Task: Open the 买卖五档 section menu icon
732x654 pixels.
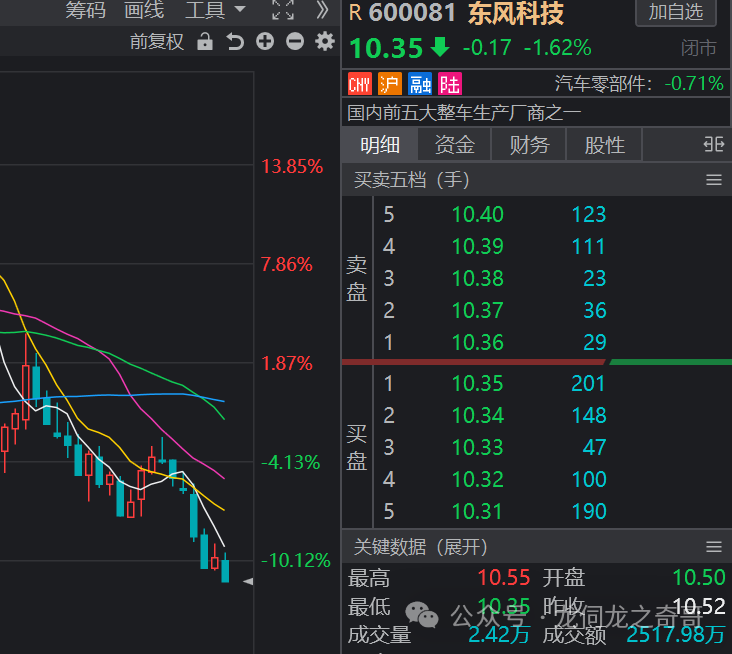Action: point(714,180)
